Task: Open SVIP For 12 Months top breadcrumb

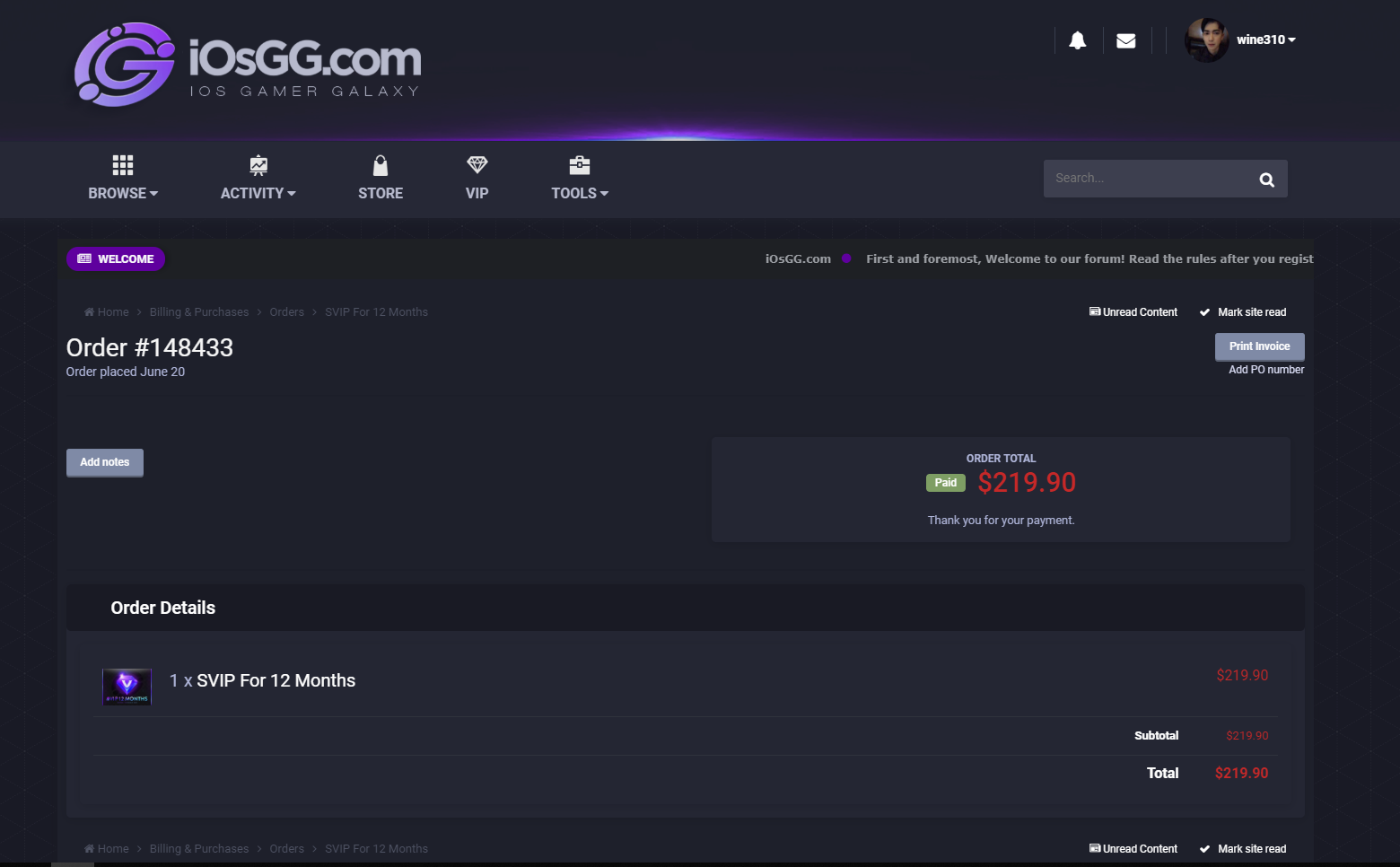Action: pyautogui.click(x=377, y=311)
